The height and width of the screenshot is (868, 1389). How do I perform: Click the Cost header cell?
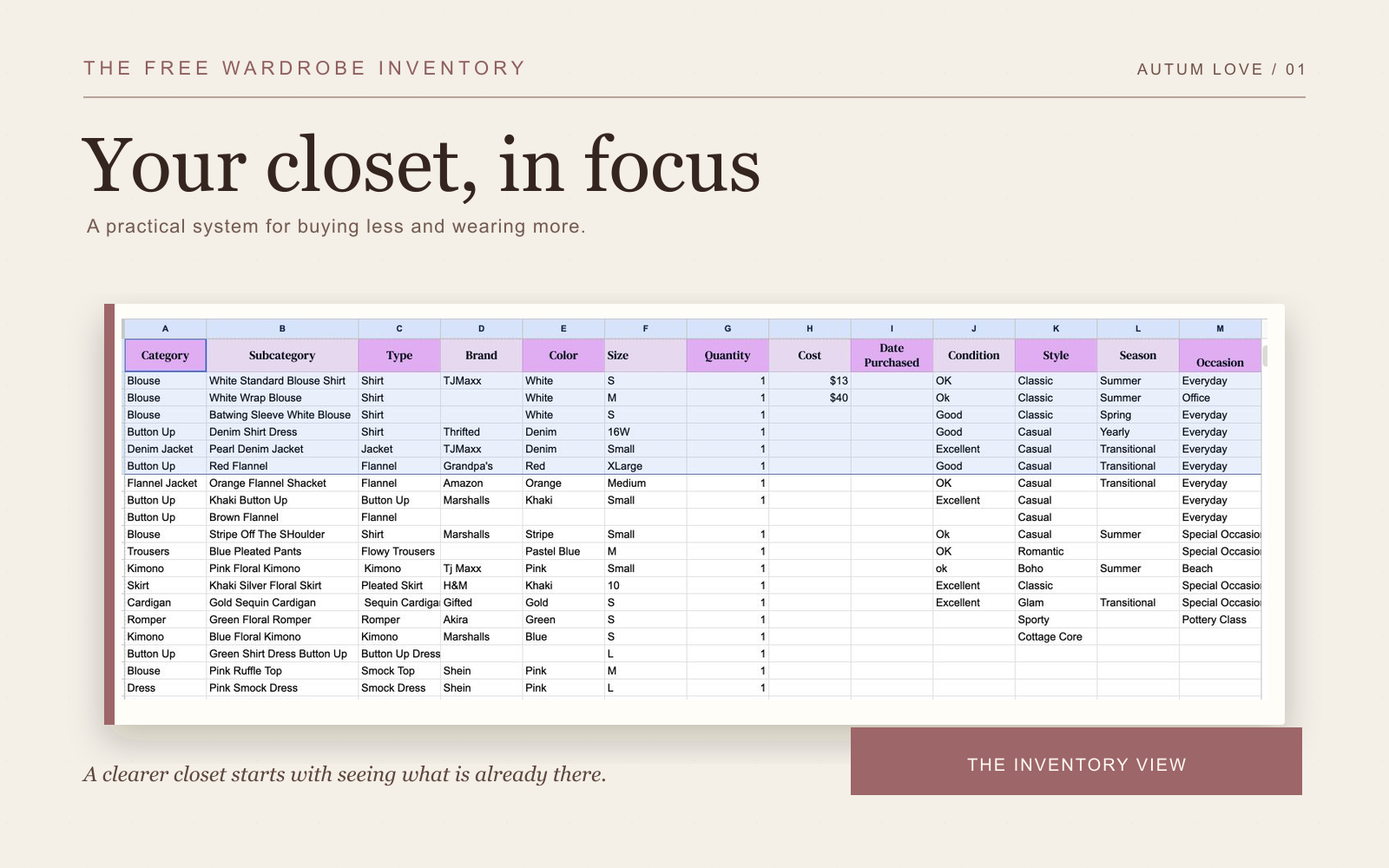pos(809,355)
